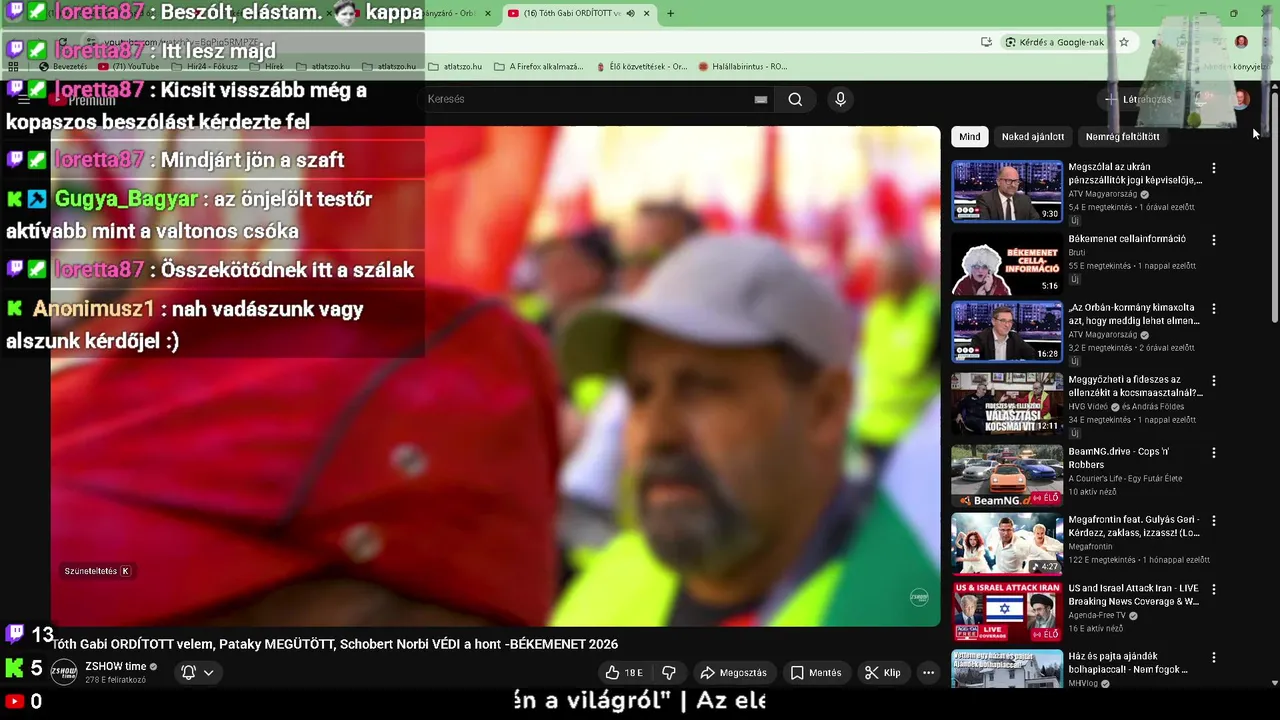This screenshot has width=1280, height=720.
Task: Open the Békemenet cellainformáció thumbnail
Action: (1007, 262)
